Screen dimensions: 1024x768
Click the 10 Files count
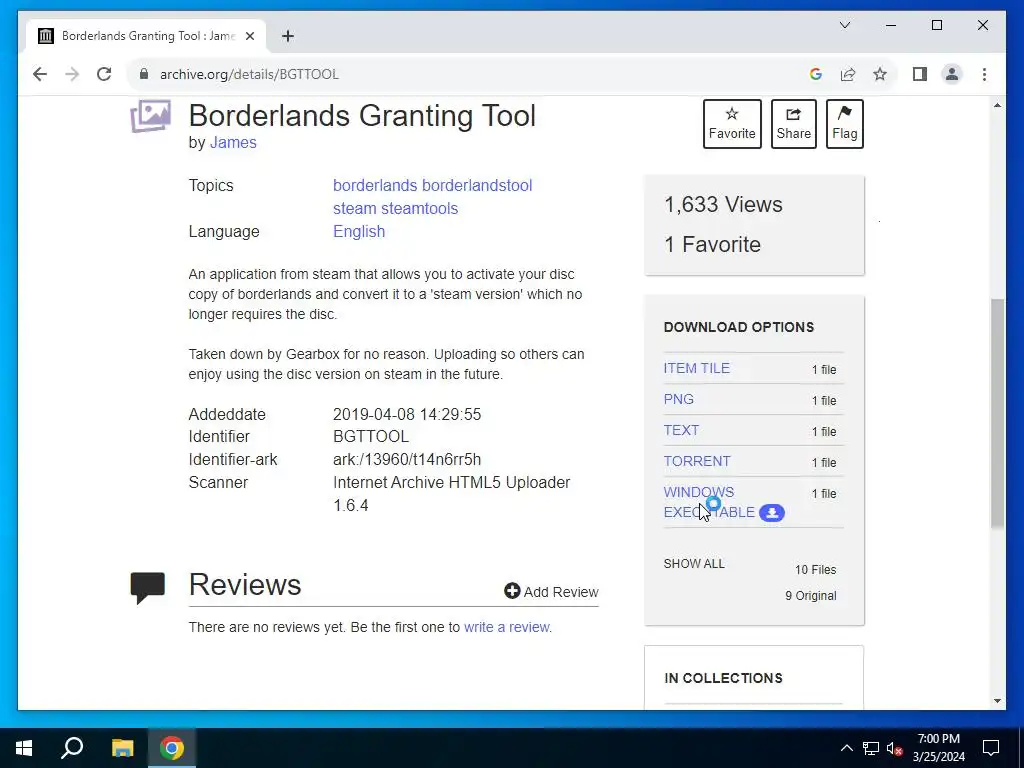(x=815, y=569)
